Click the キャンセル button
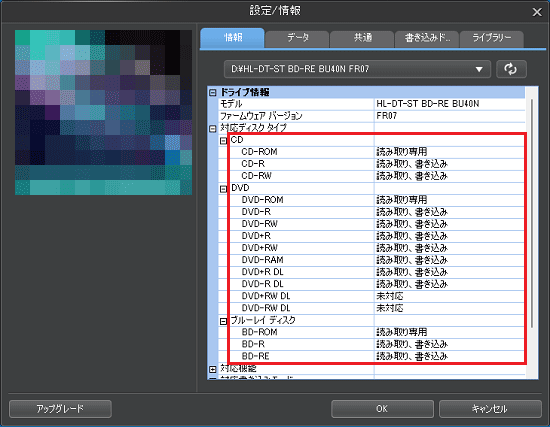The width and height of the screenshot is (550, 427). [490, 409]
